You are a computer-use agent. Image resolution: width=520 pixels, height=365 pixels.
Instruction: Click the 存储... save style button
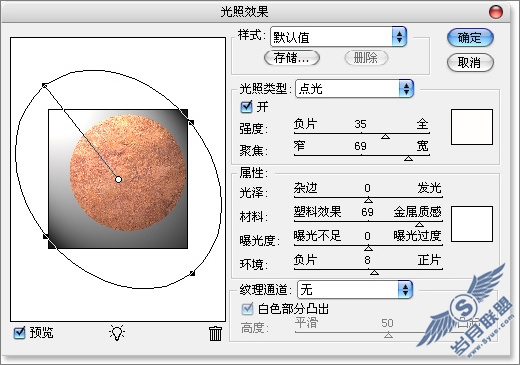[292, 58]
